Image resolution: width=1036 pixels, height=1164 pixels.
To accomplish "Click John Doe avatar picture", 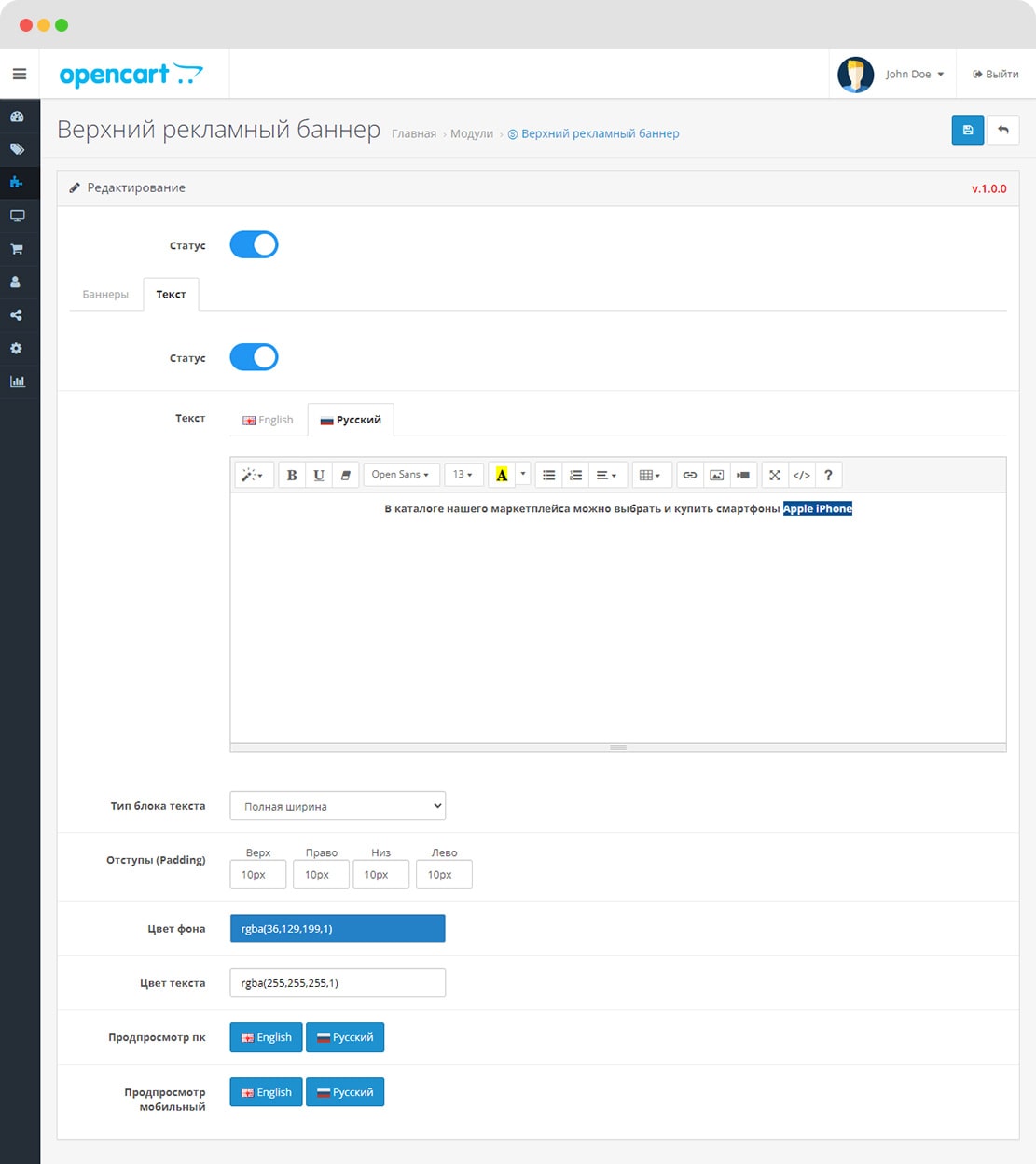I will tap(855, 75).
